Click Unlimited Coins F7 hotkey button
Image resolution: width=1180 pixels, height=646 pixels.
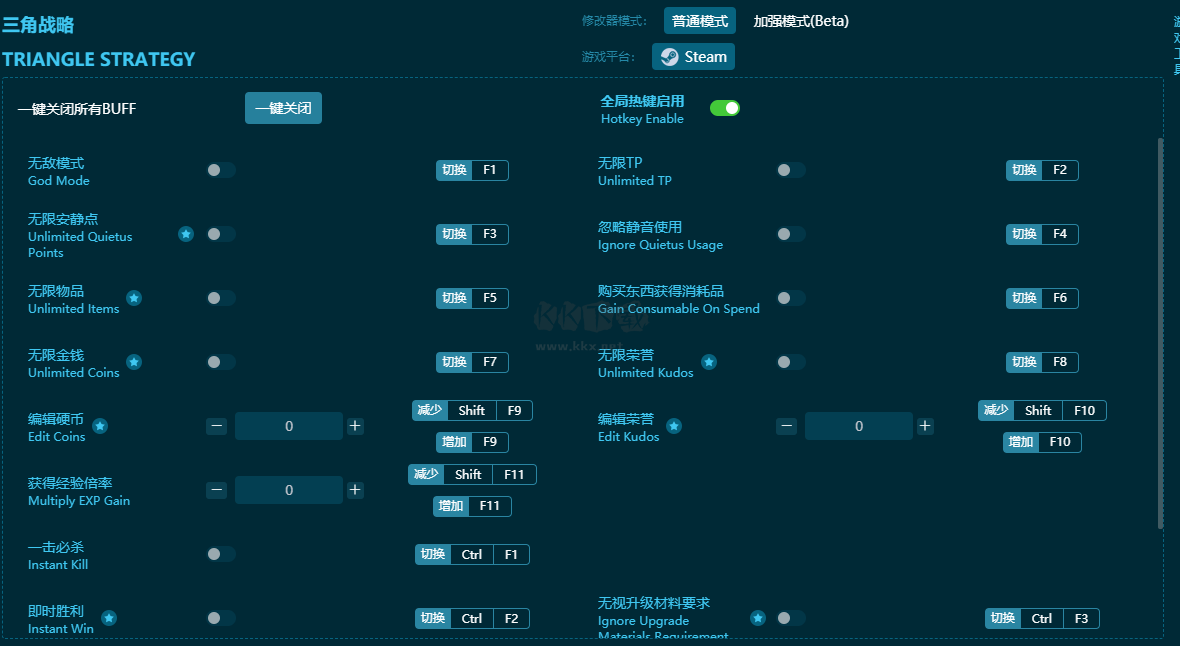(473, 362)
